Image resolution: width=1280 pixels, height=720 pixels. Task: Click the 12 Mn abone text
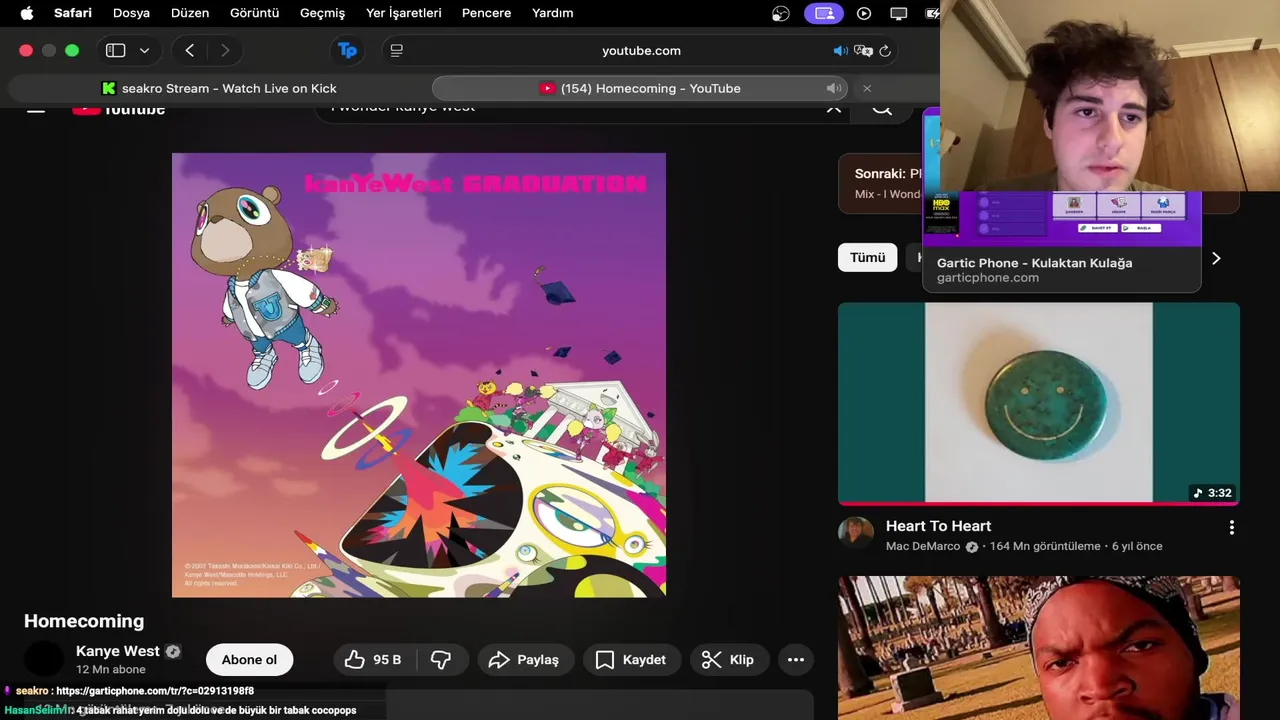[x=110, y=670]
